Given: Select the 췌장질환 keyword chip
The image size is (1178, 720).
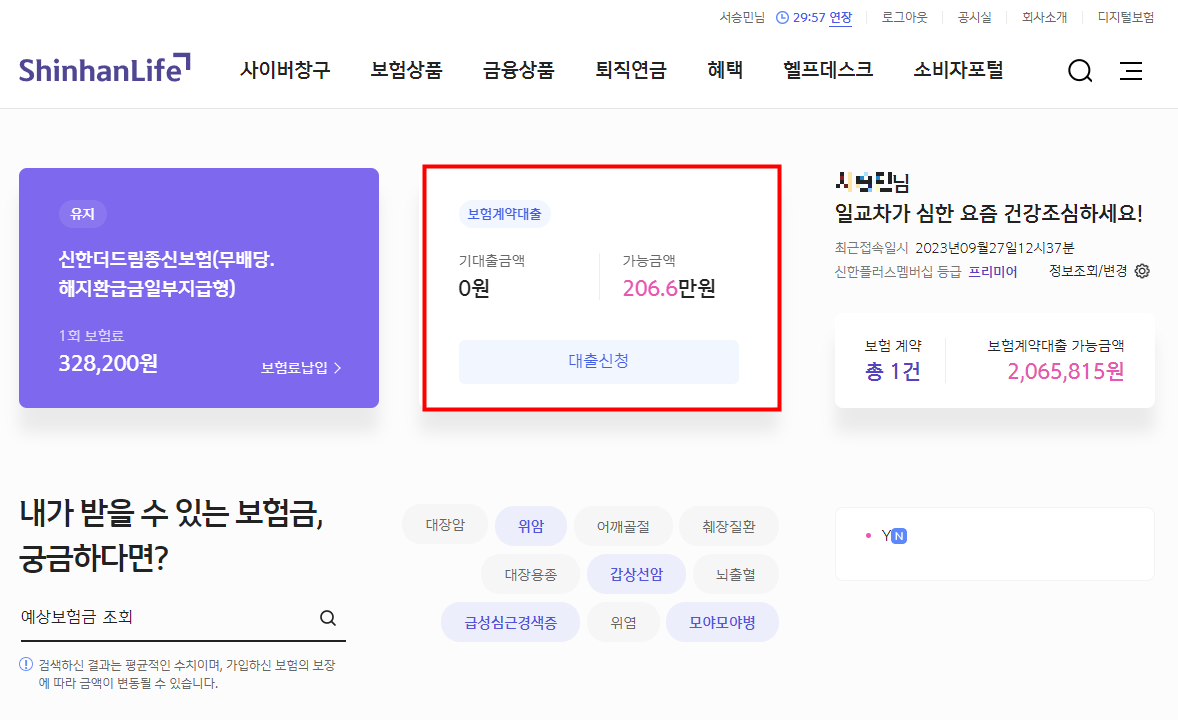Looking at the screenshot, I should (x=729, y=526).
